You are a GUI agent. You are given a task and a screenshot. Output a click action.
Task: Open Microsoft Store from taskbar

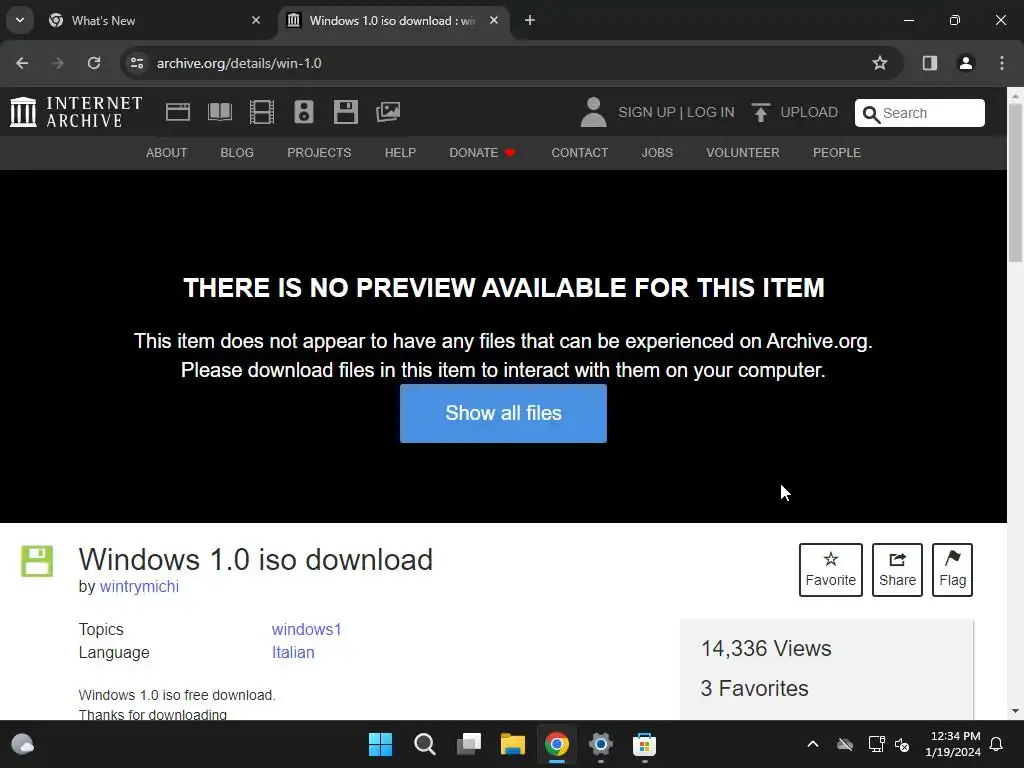(x=645, y=744)
